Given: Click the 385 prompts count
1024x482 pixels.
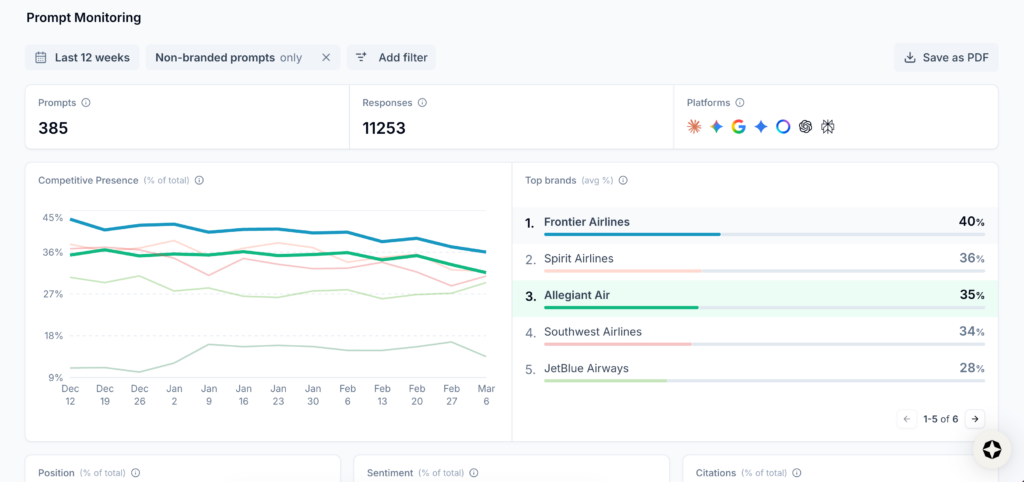Looking at the screenshot, I should coord(53,128).
